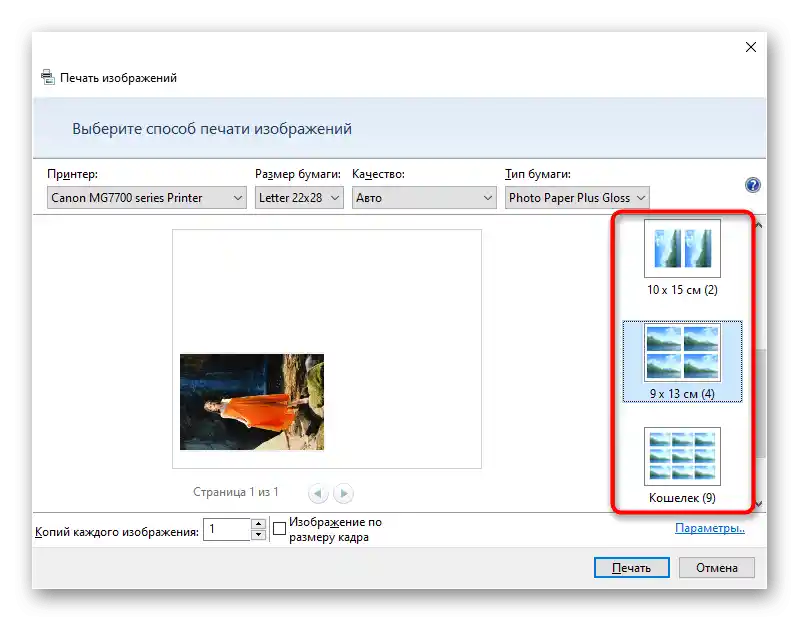Click the Отмена button
Image resolution: width=799 pixels, height=621 pixels.
click(x=716, y=568)
